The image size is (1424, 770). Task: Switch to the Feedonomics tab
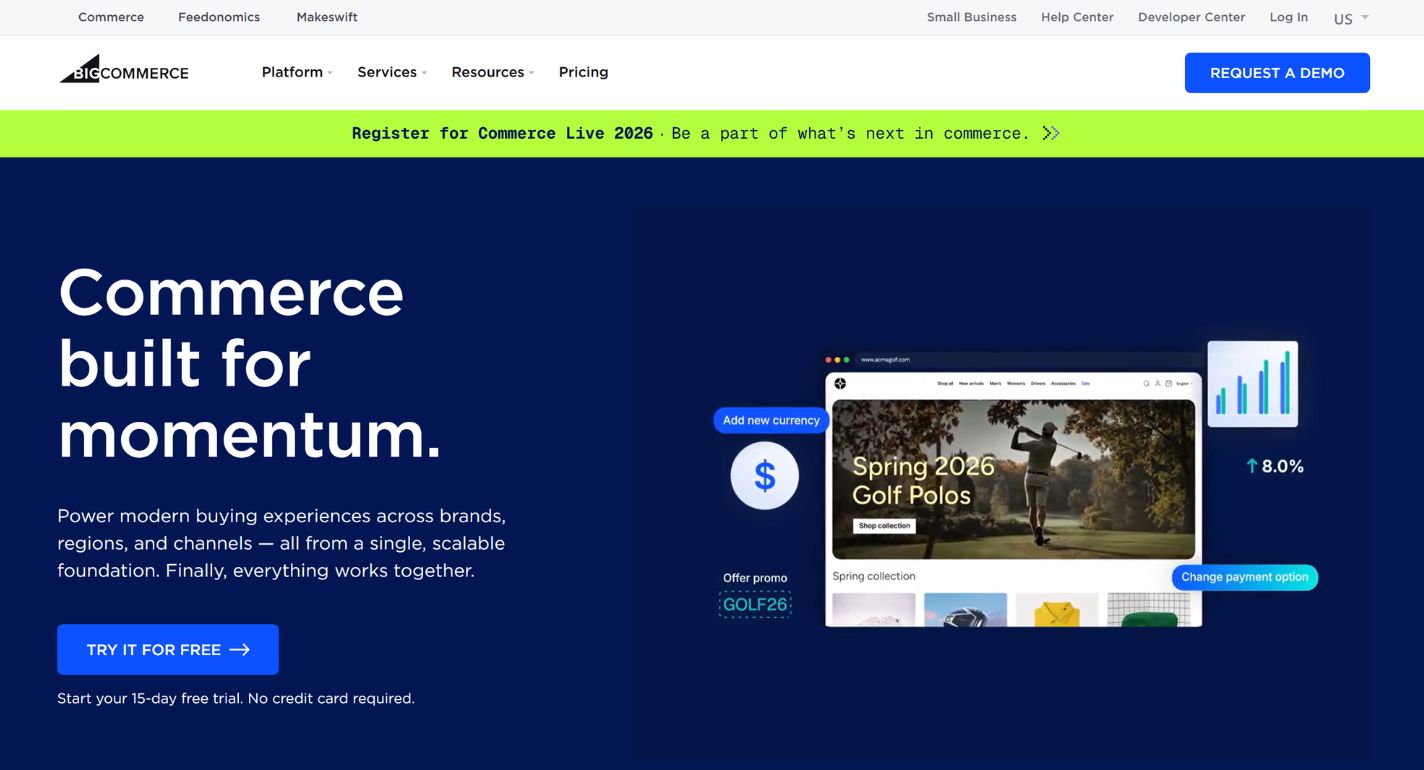(218, 16)
